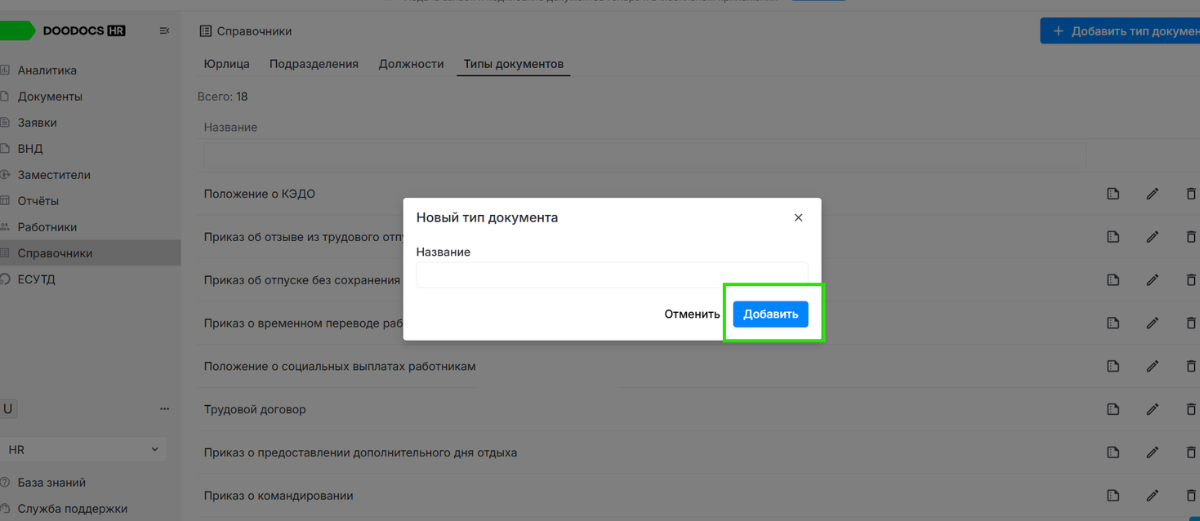Click pencil icon in Приказ о временном переводе row
This screenshot has height=521, width=1200.
1152,323
